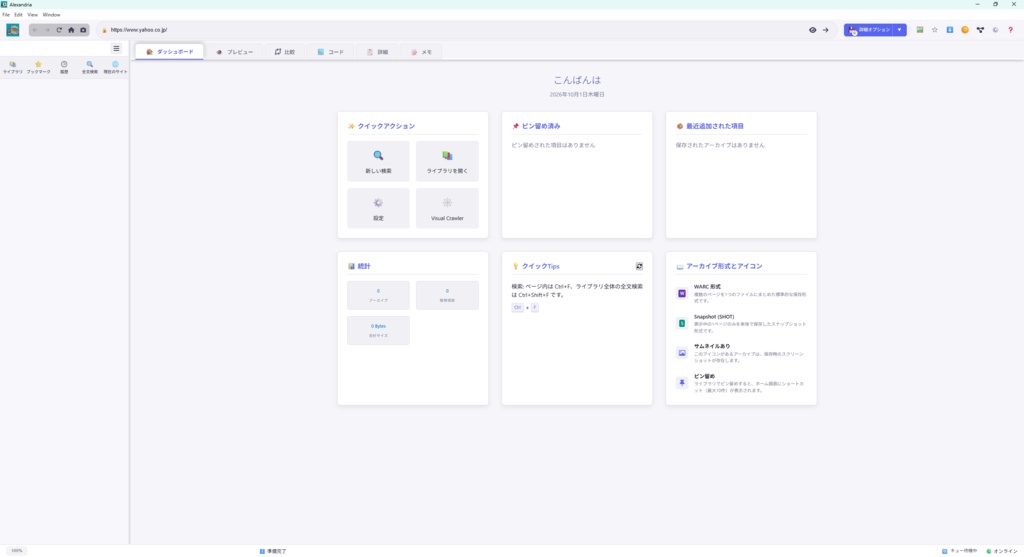Switch to the メモ tab
This screenshot has width=1024, height=557.
[421, 52]
